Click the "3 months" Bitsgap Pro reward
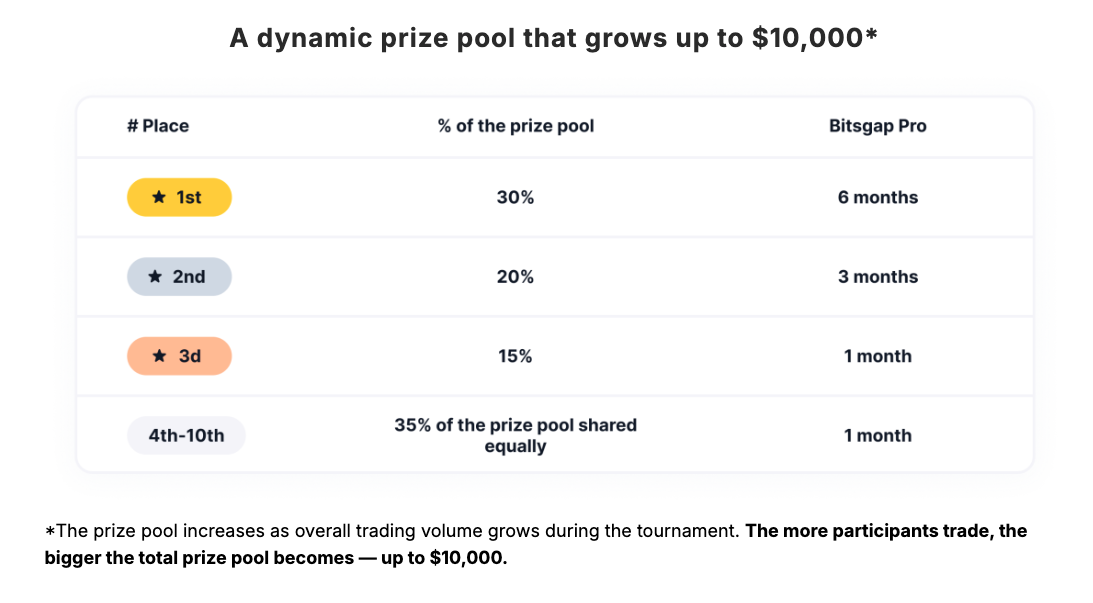Viewport: 1093px width, 603px height. [877, 277]
